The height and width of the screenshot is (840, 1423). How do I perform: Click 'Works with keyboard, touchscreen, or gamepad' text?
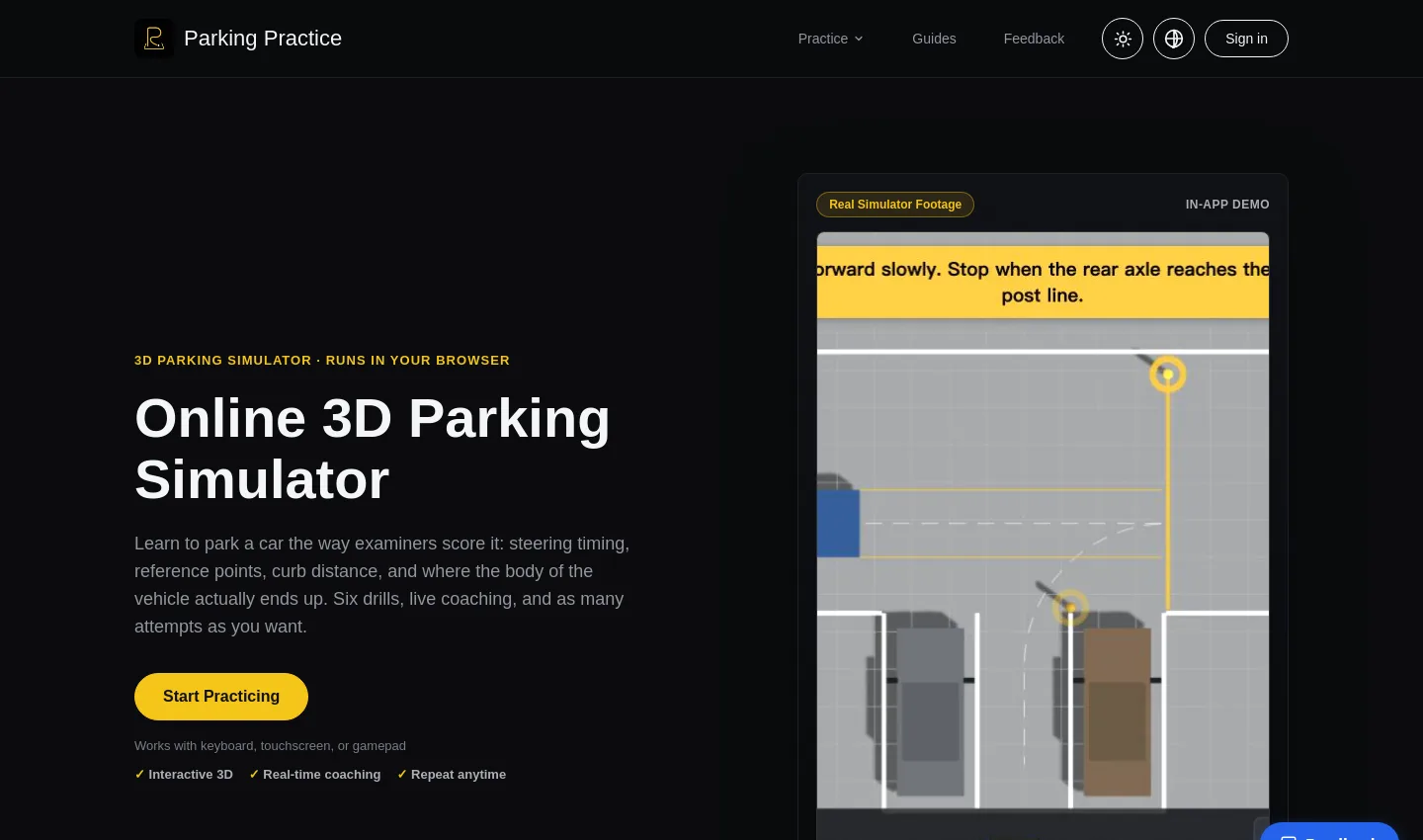[x=270, y=746]
